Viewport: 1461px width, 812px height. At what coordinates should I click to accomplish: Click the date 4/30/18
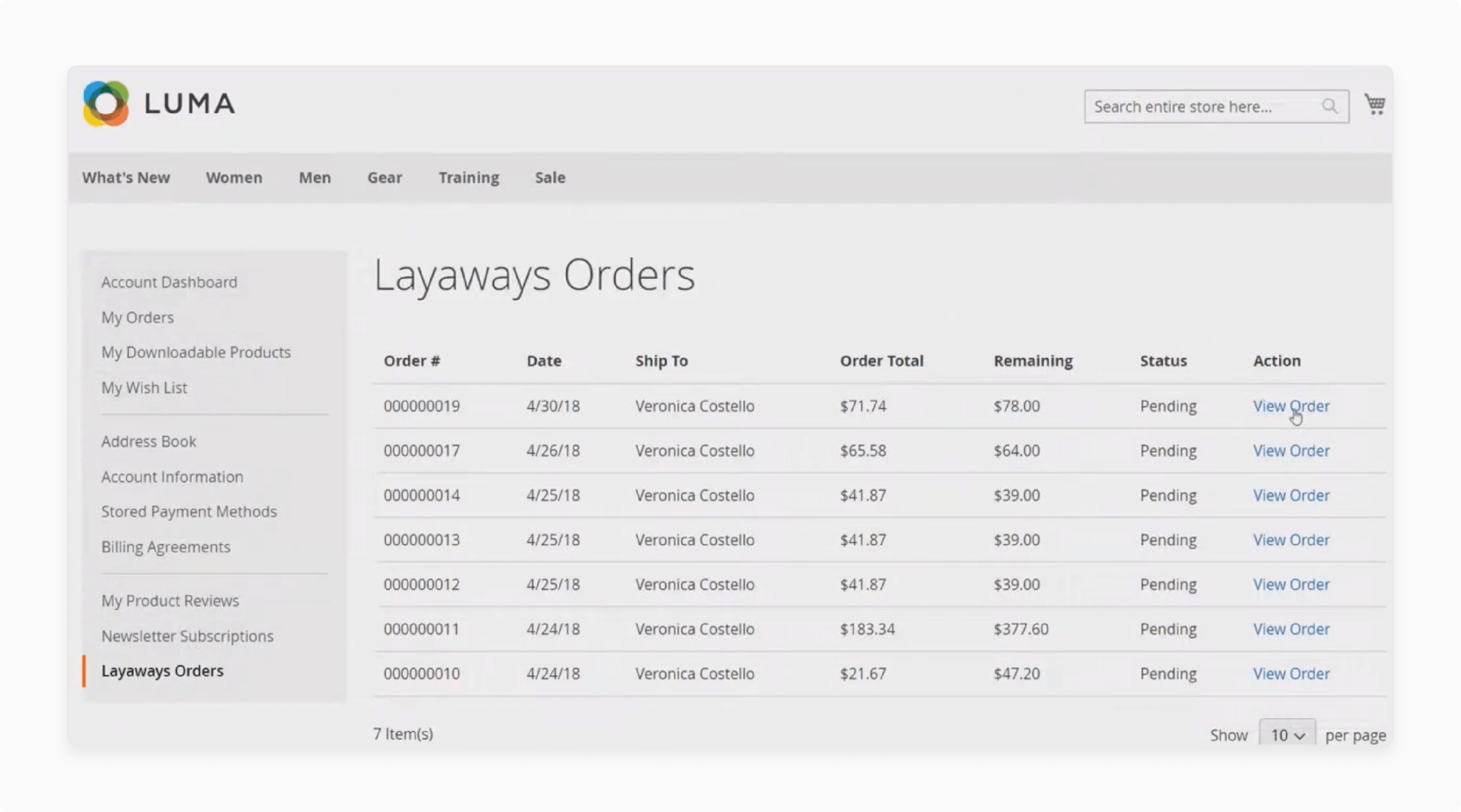(x=553, y=406)
